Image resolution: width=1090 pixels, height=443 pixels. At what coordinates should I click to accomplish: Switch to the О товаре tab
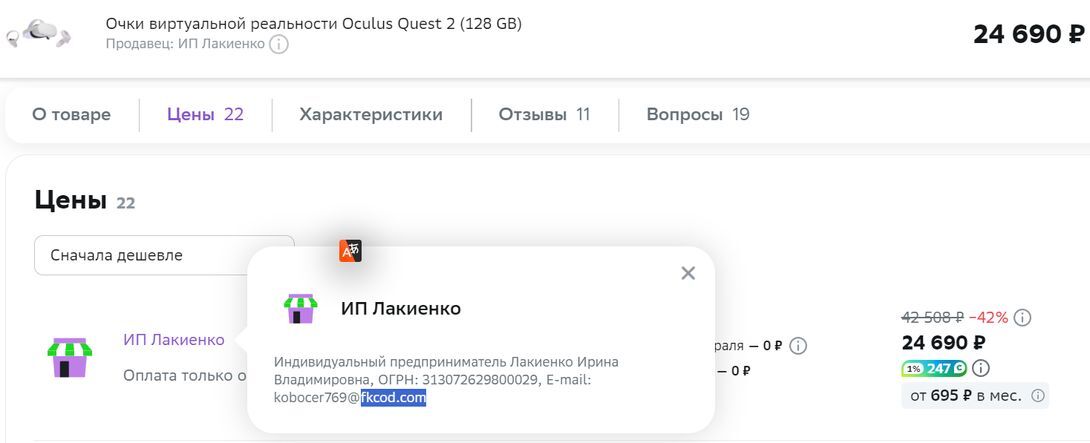point(71,115)
